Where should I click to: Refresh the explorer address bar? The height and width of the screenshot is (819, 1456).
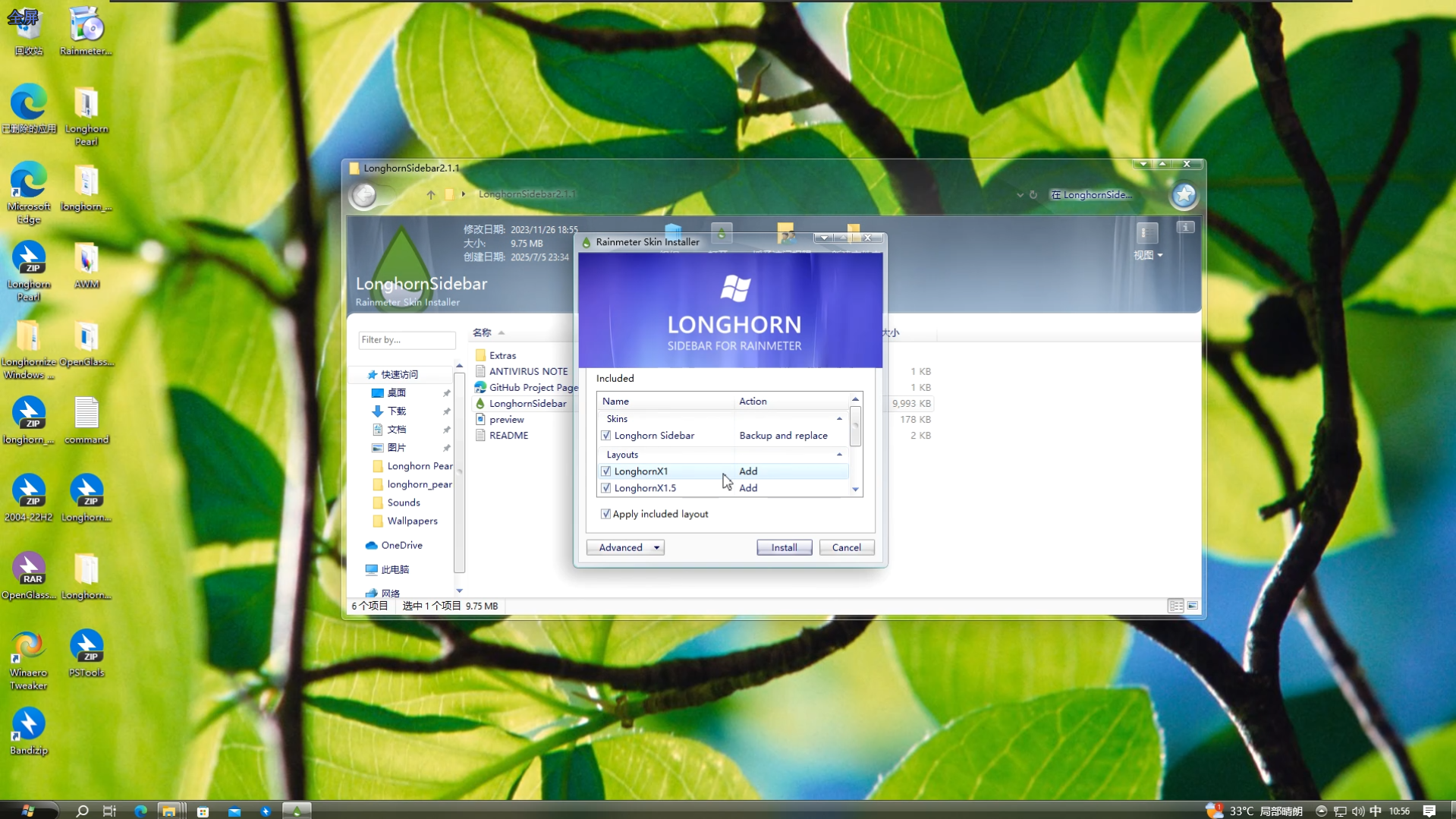coord(1033,194)
